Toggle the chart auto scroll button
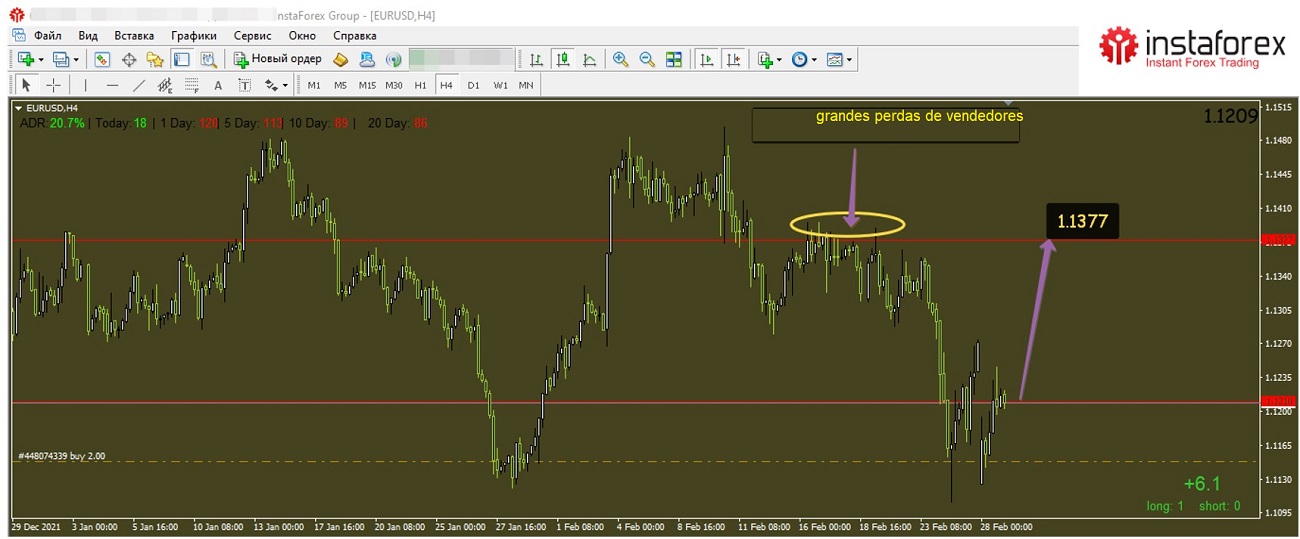1300x539 pixels. 707,60
